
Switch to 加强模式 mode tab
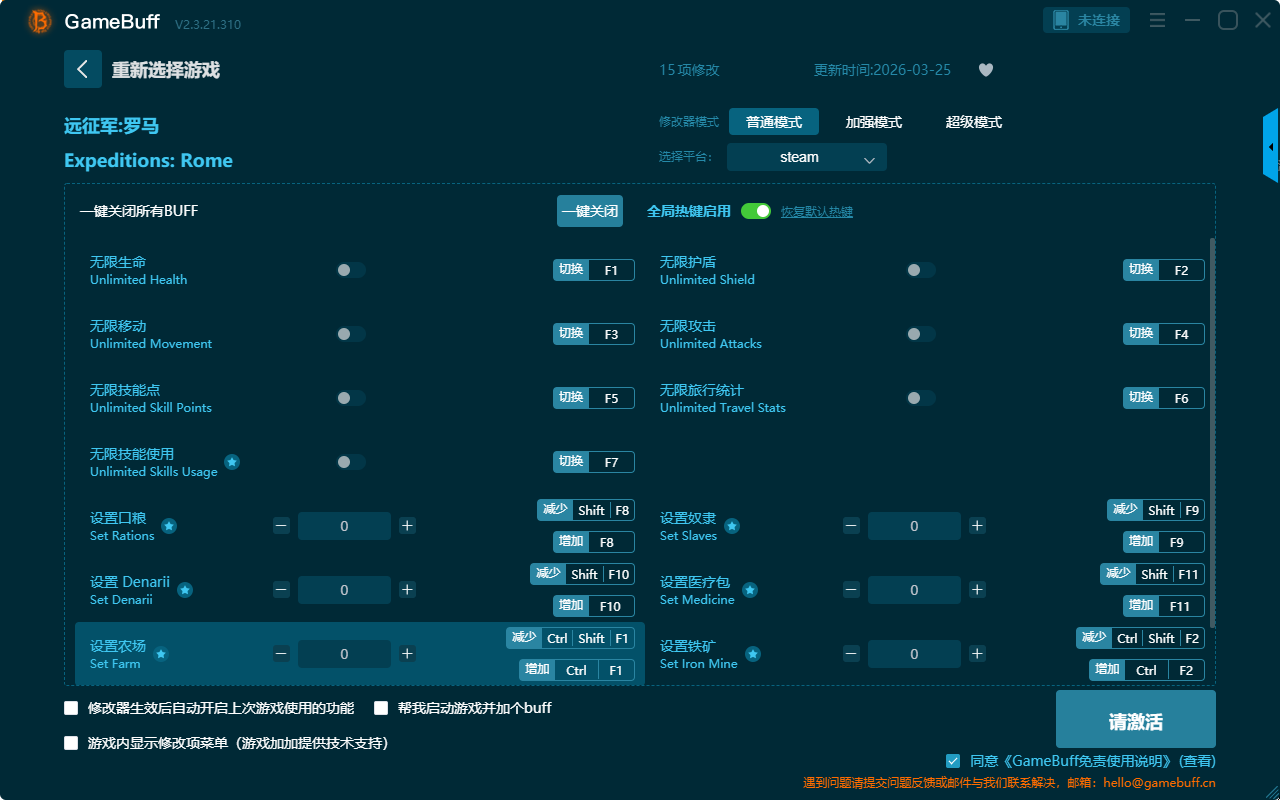click(873, 122)
